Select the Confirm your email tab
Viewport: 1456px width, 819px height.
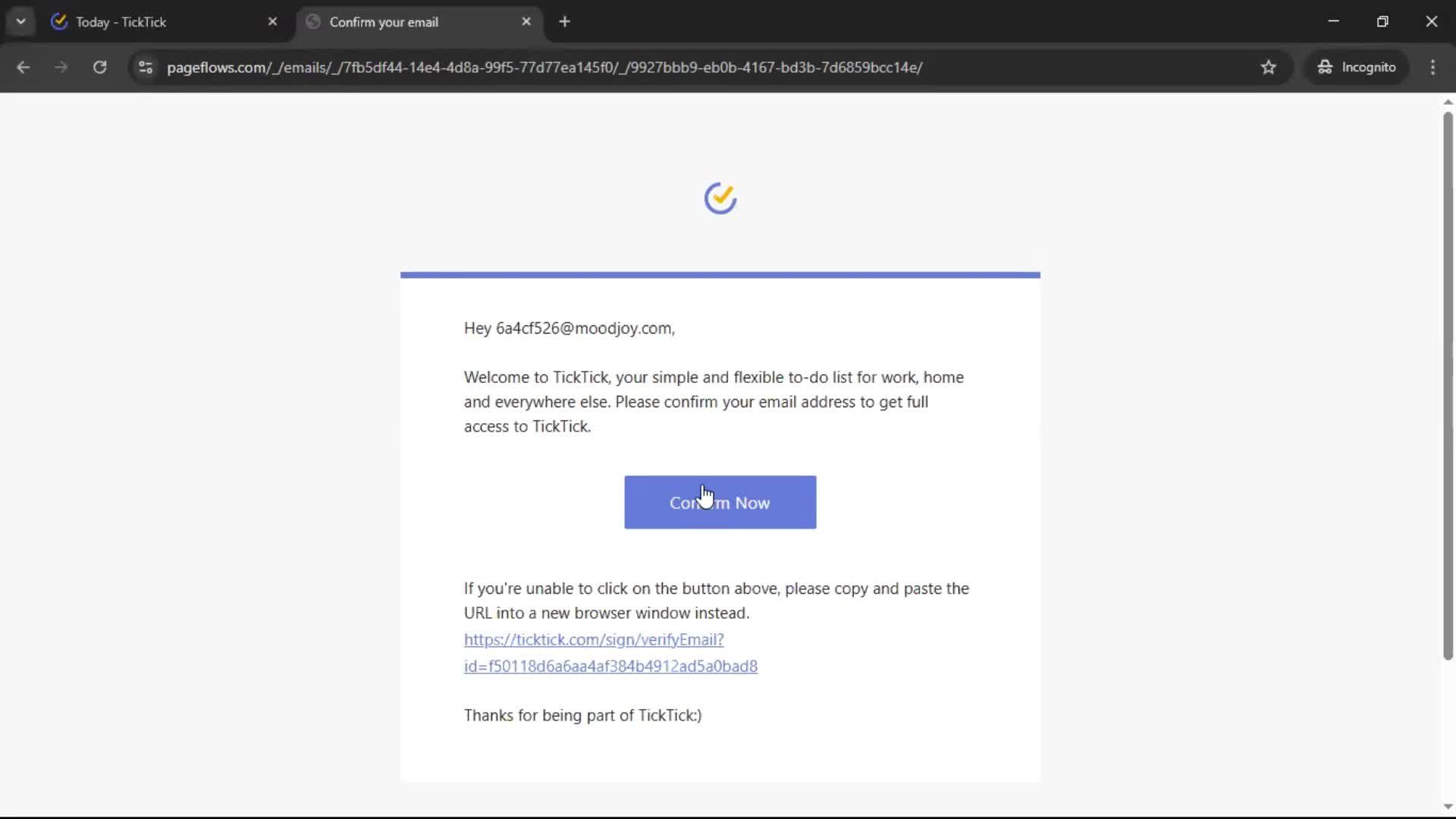[x=409, y=22]
